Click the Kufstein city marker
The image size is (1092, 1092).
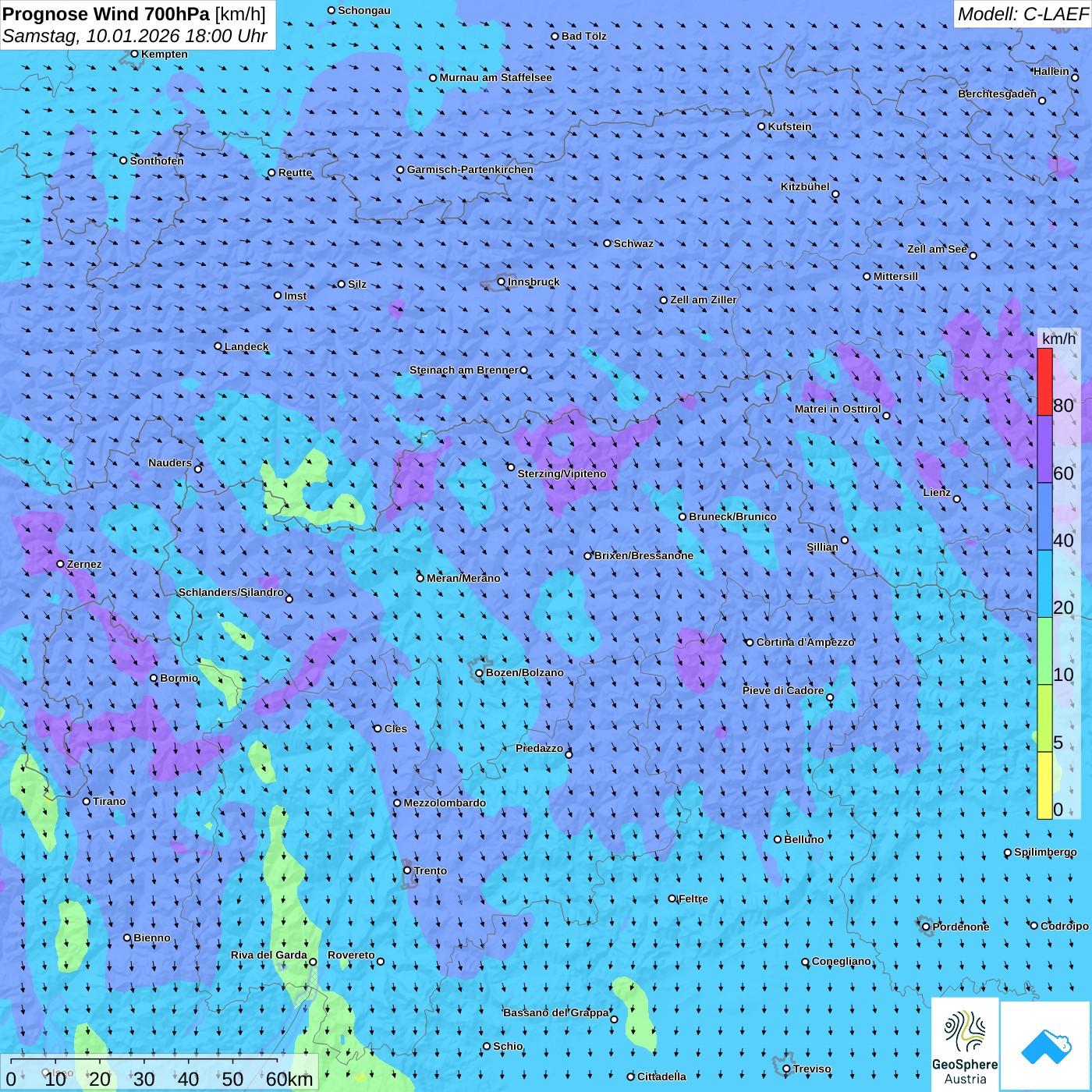tap(762, 126)
